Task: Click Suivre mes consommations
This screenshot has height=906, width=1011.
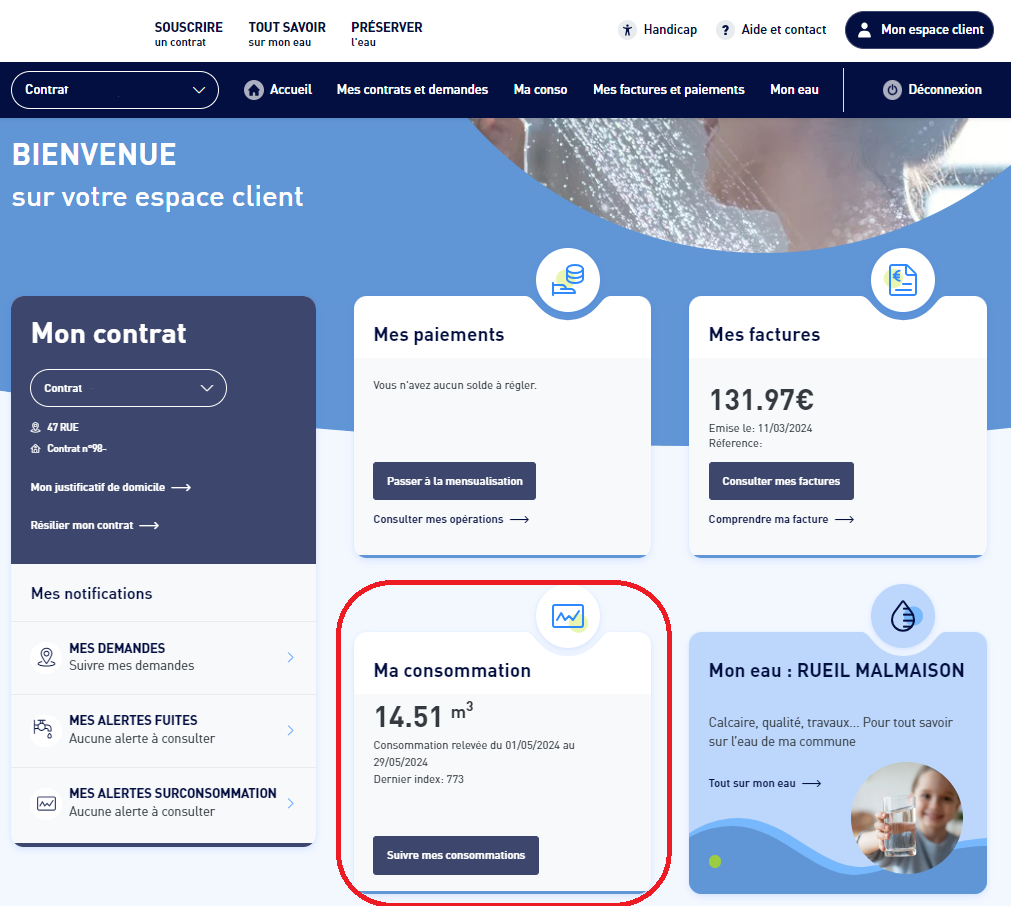Action: pyautogui.click(x=455, y=855)
